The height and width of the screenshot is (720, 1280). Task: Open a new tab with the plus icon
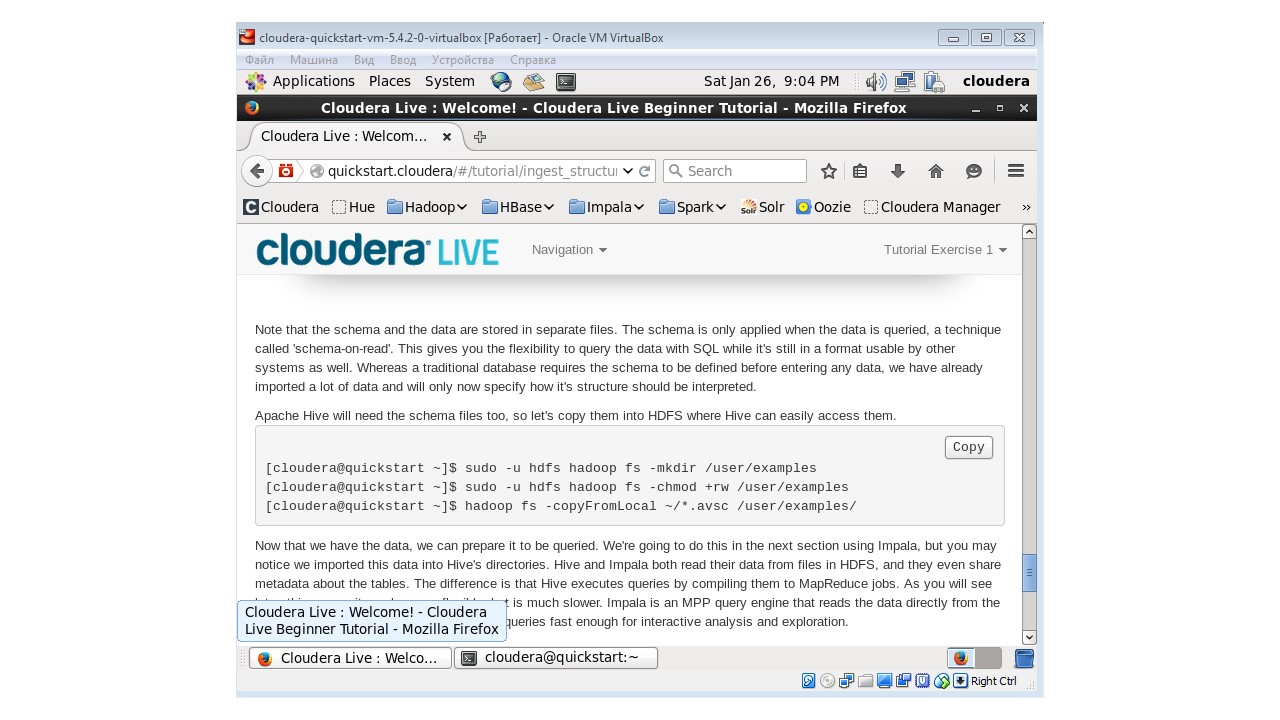pos(480,137)
